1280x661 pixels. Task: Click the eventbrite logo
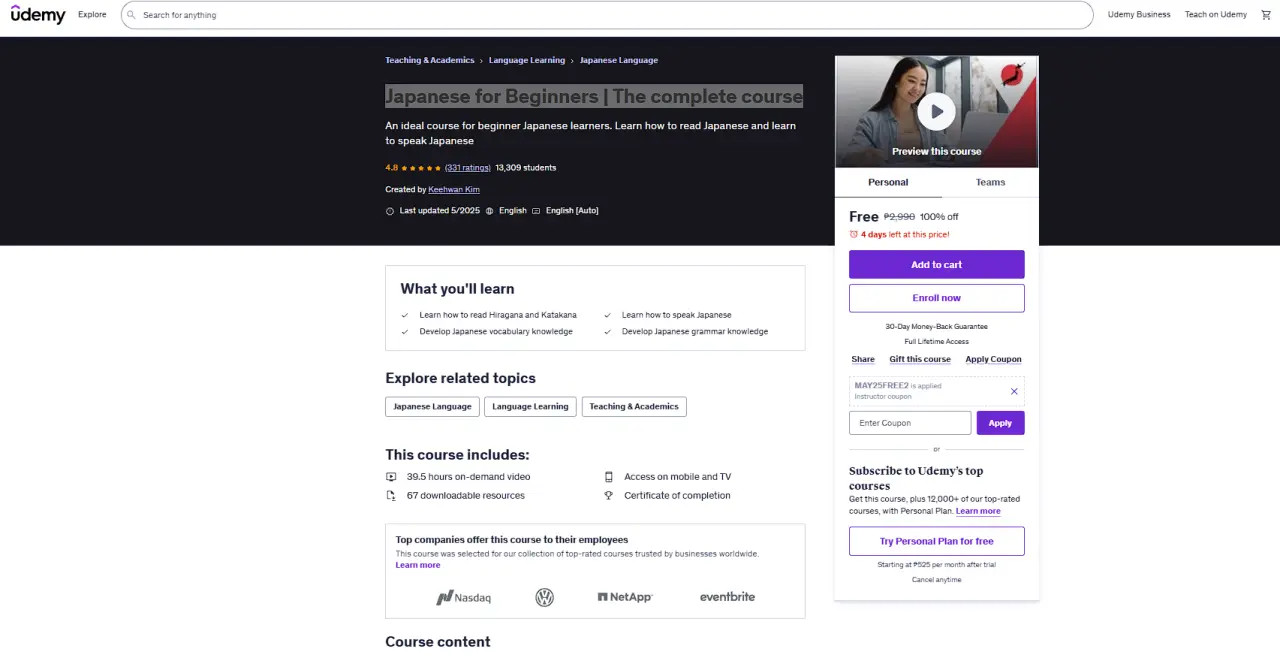point(727,597)
